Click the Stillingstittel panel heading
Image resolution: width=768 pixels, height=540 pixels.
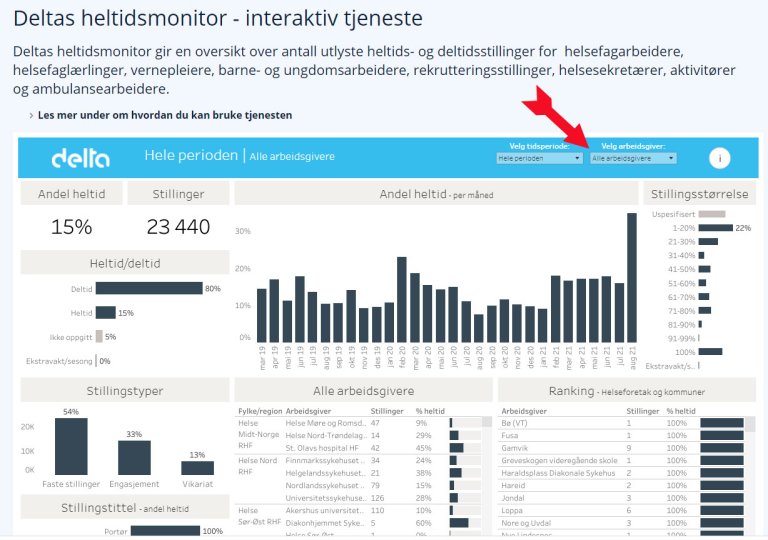[125, 508]
